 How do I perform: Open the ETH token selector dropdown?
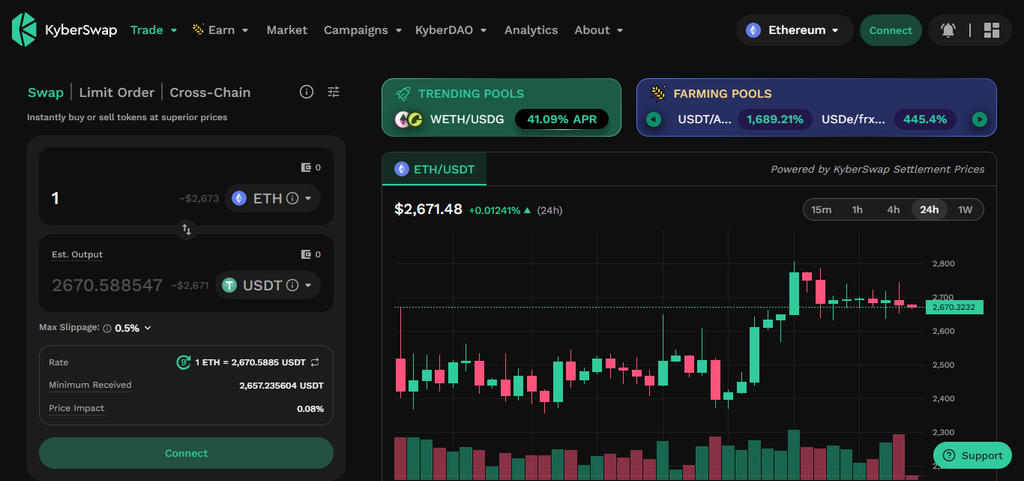pos(273,198)
